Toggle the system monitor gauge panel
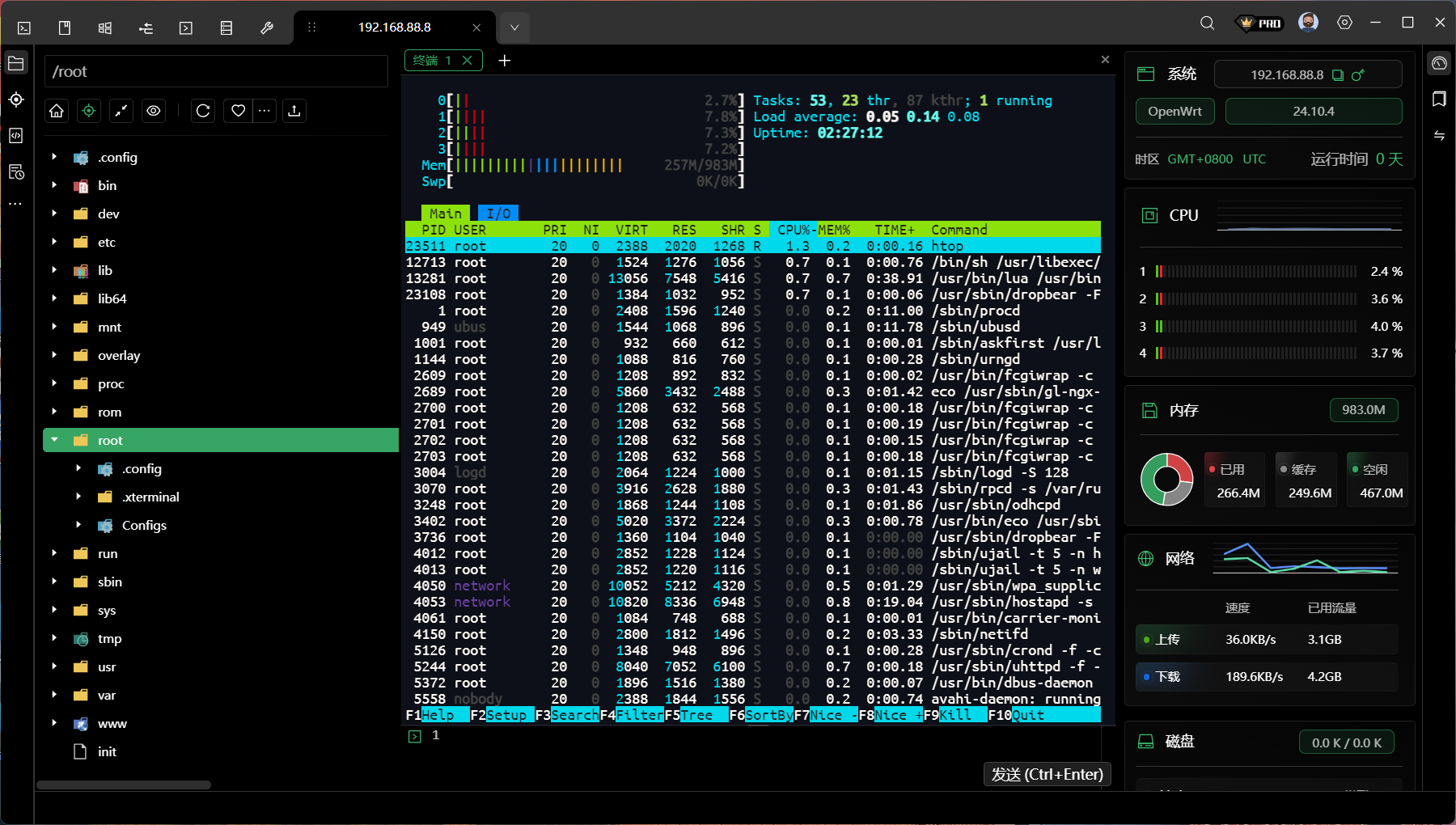 tap(1439, 63)
